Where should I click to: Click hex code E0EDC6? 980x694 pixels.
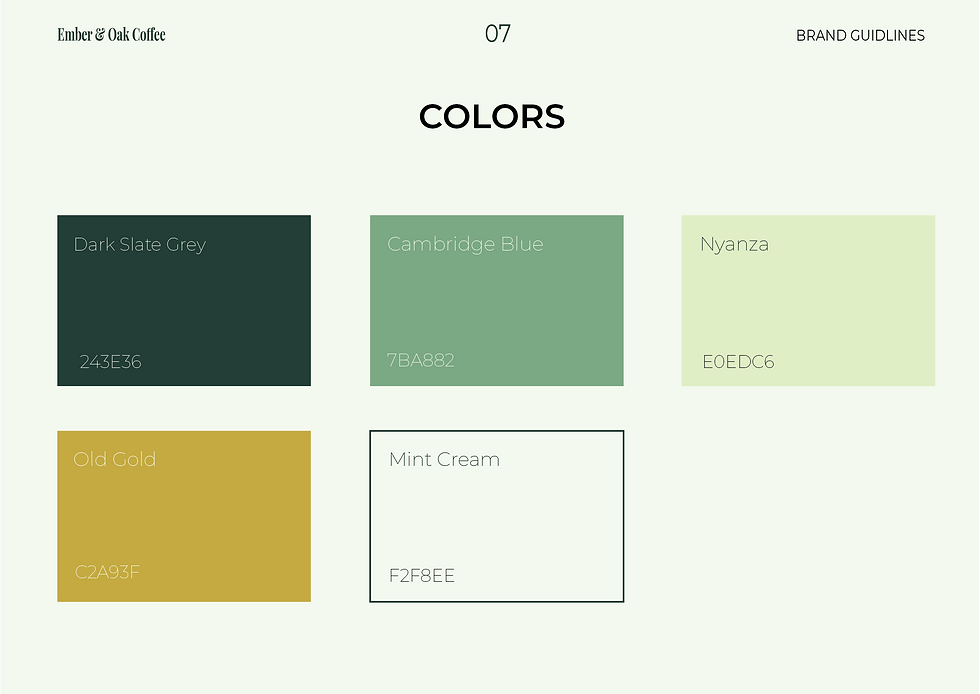coord(738,361)
